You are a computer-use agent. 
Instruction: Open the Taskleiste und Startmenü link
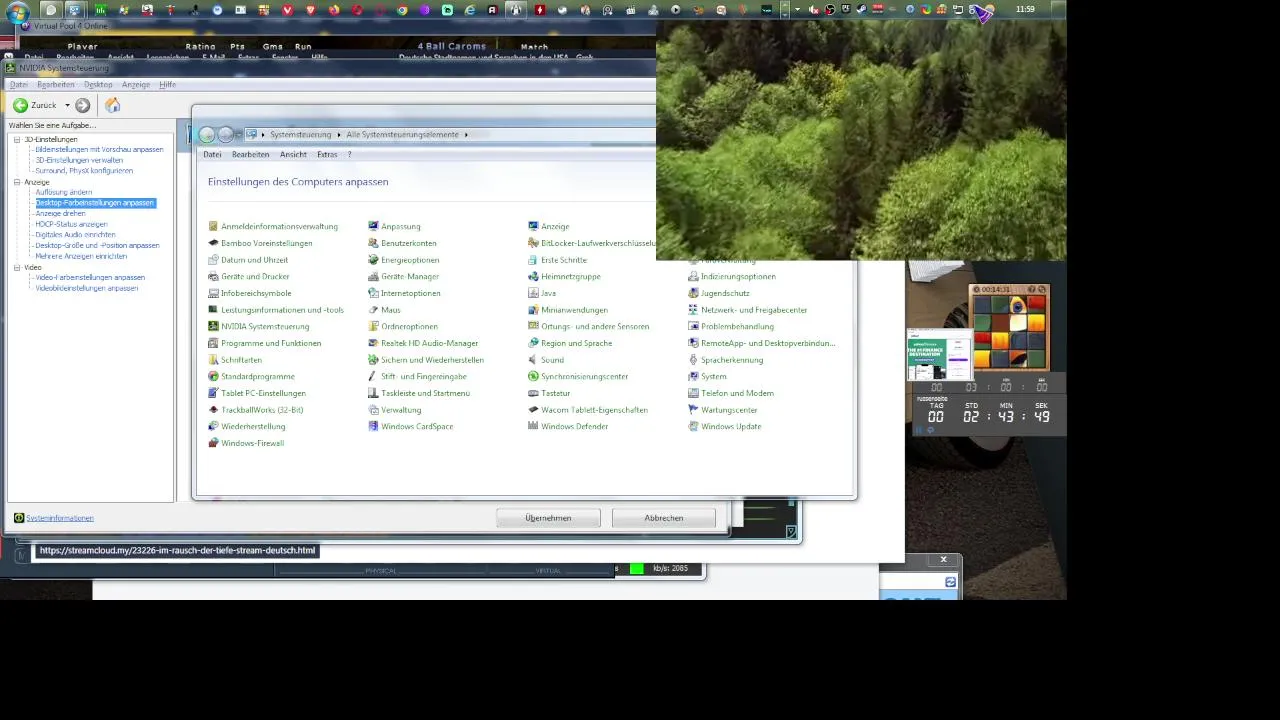[x=425, y=393]
